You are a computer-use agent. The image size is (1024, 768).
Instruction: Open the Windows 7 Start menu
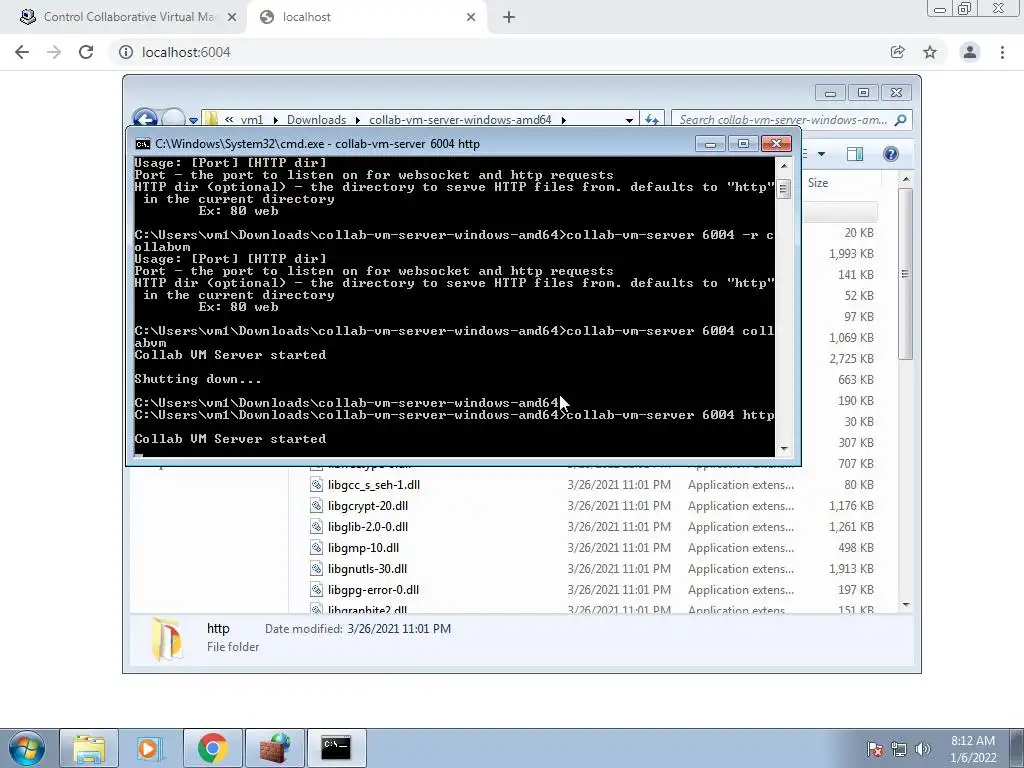(27, 748)
